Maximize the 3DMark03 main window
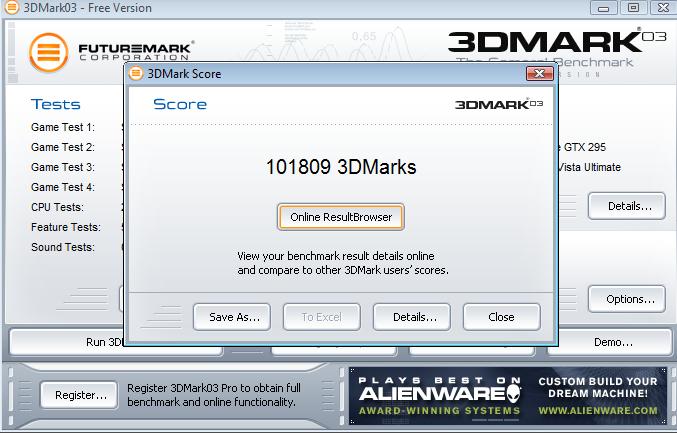 [x=633, y=7]
